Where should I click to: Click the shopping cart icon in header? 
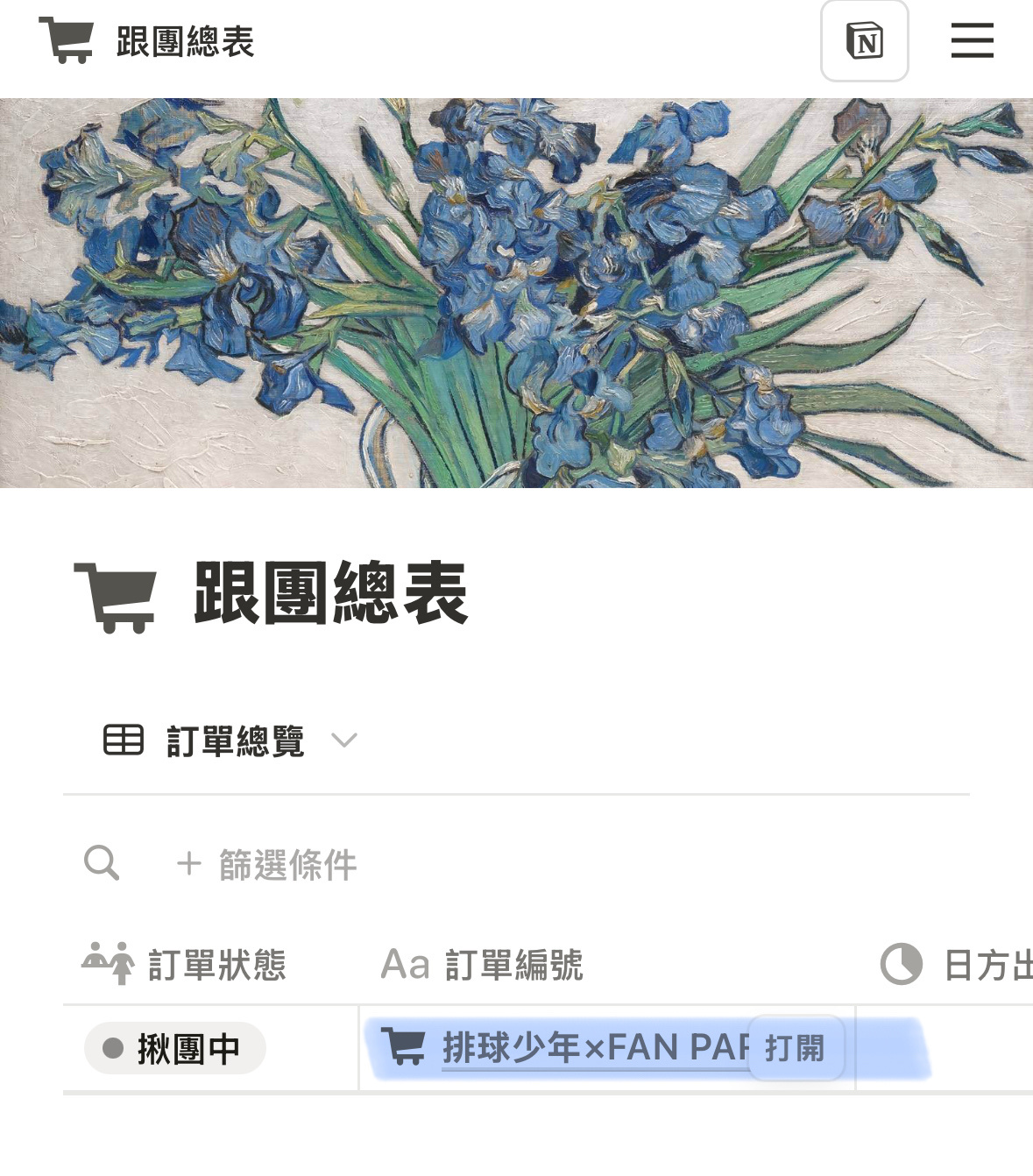click(x=66, y=40)
